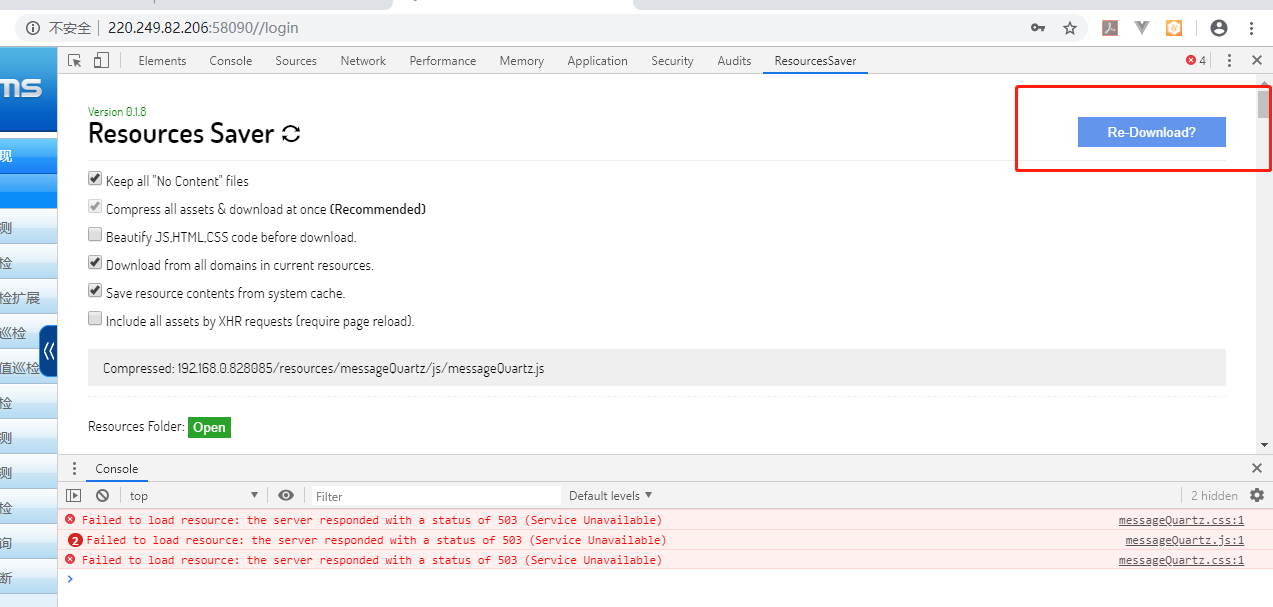
Task: Switch to the Network tab
Action: (363, 61)
